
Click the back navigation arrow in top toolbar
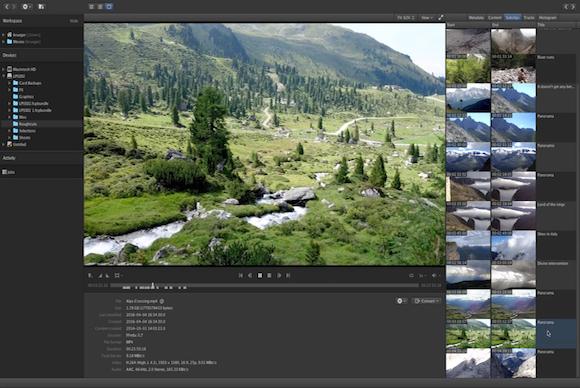[7, 7]
